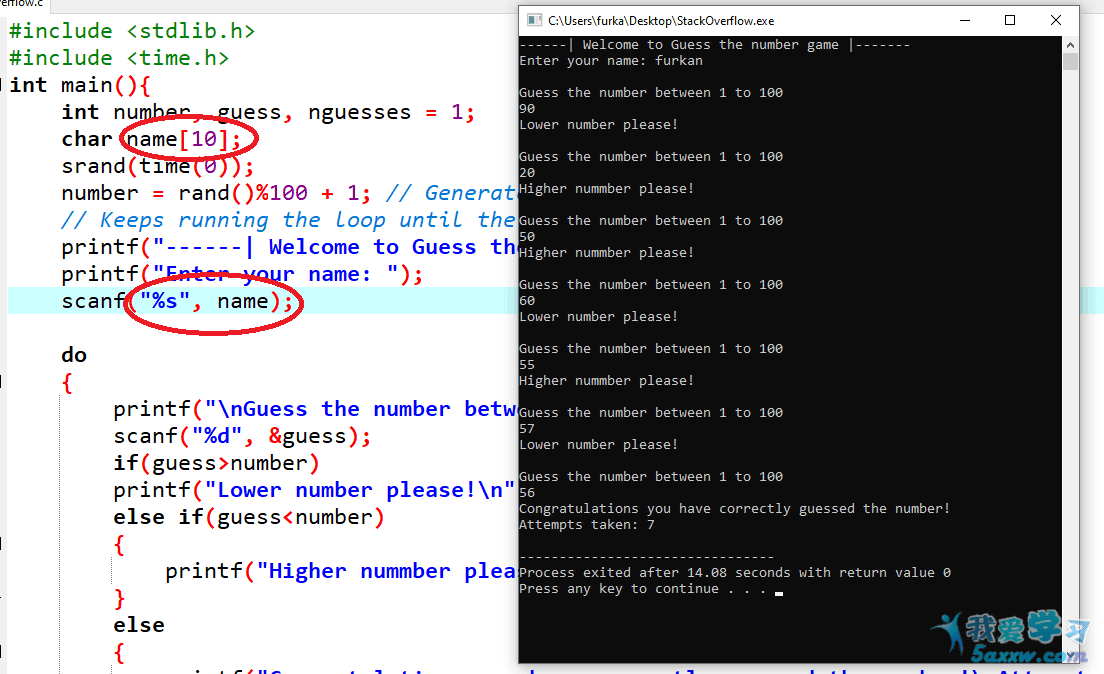Viewport: 1104px width, 674px height.
Task: Click the 'number = rand()%100 + 1;' line
Action: click(215, 193)
